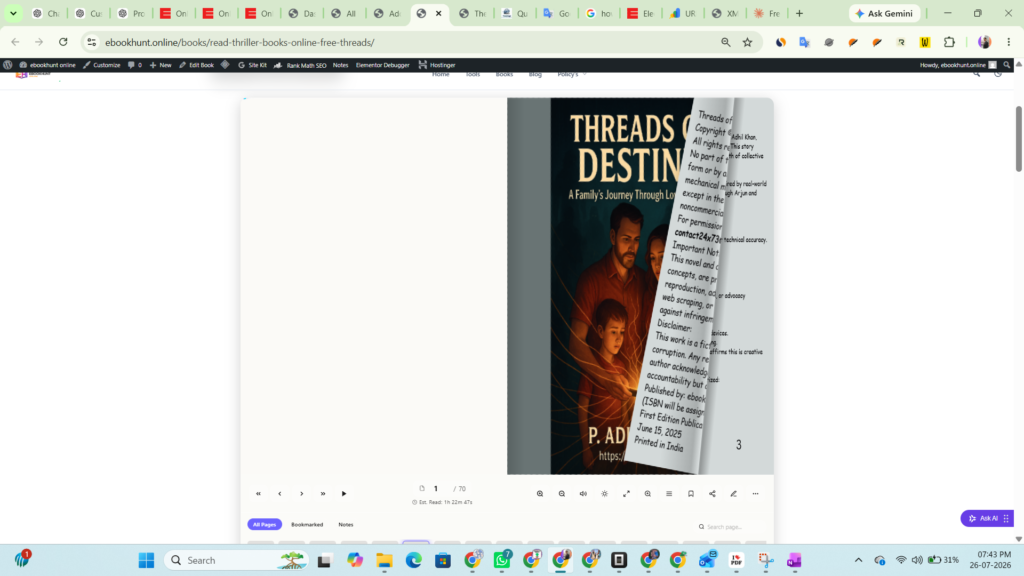
Task: Open table of contents list icon
Action: (669, 494)
